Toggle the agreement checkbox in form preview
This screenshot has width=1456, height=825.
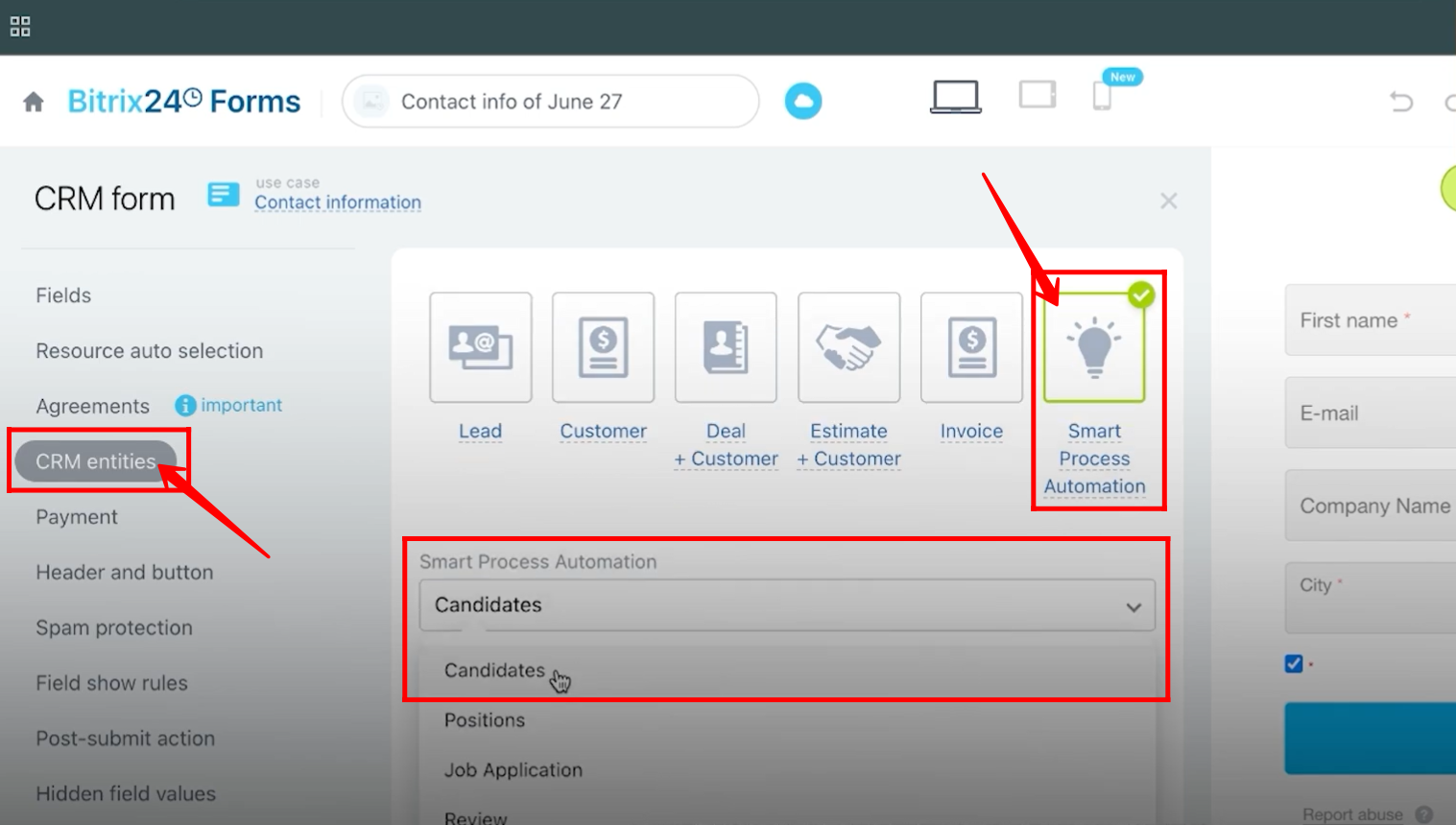(x=1294, y=664)
